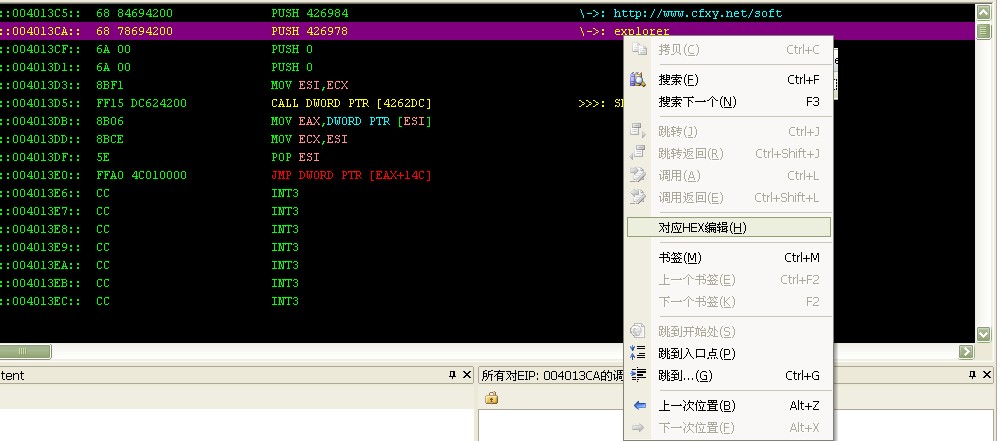Screen dimensions: 997x441
Task: Open 对应HEX编辑(H) from the context menu
Action: click(x=729, y=227)
